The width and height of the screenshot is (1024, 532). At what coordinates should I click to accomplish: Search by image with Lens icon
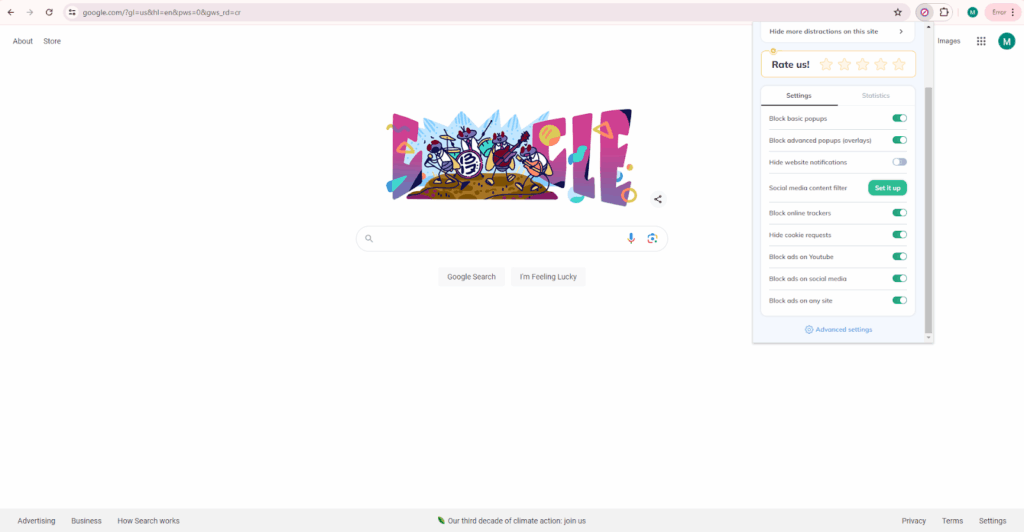pyautogui.click(x=652, y=238)
